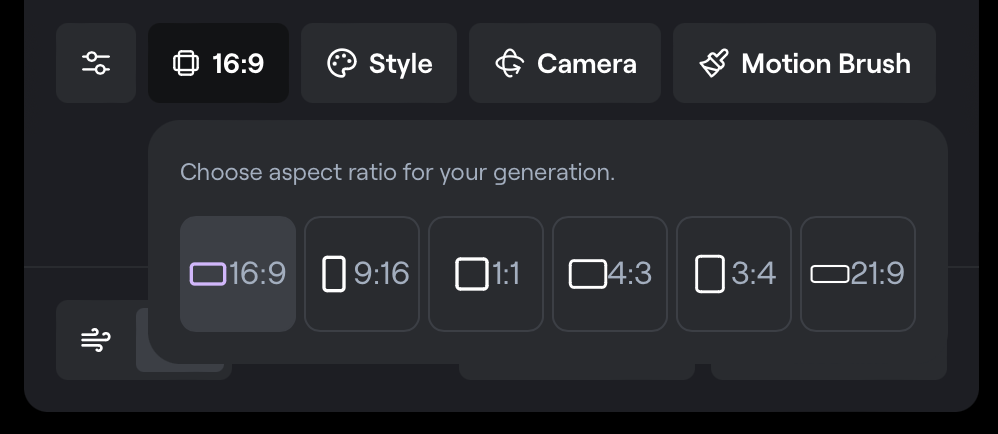
Task: Click the camera orbit icon
Action: [510, 64]
